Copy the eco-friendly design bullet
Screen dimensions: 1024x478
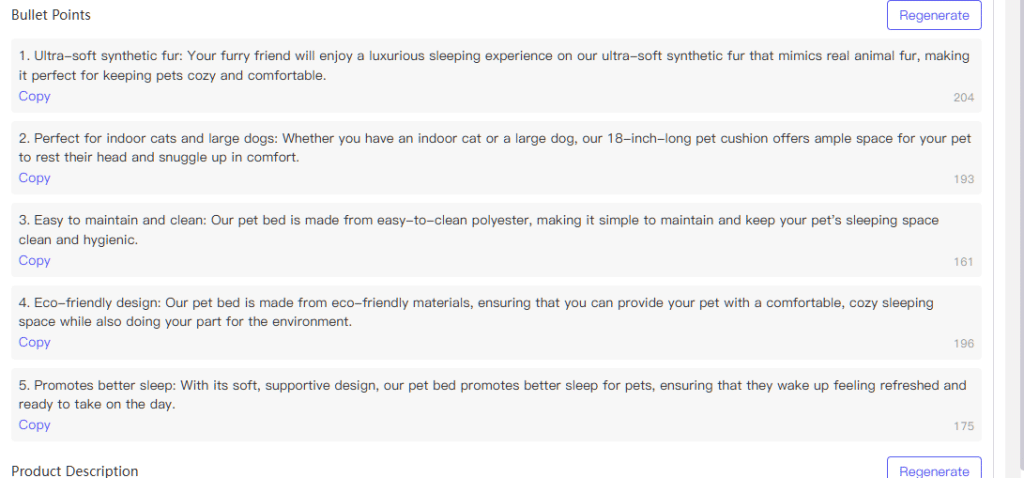coord(35,342)
